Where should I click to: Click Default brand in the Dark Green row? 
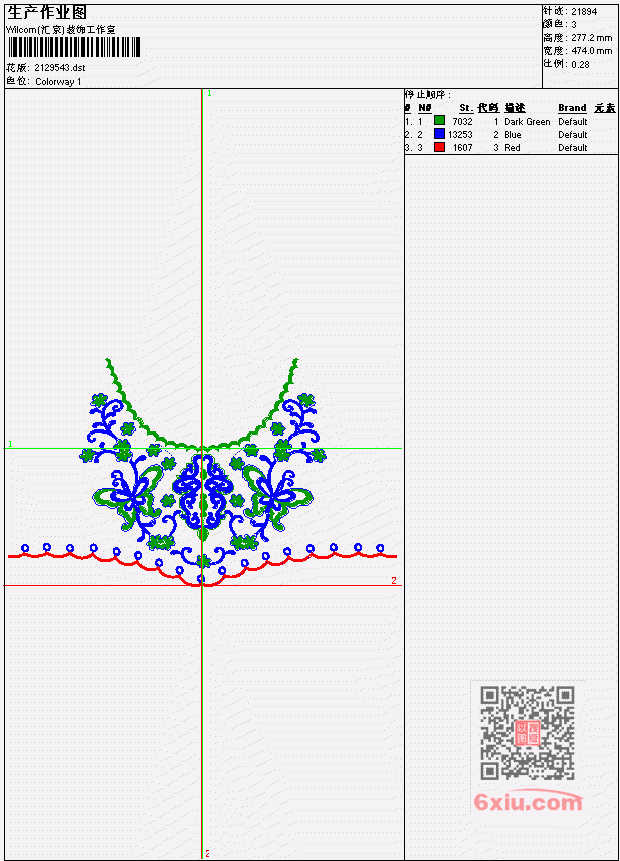coord(573,121)
